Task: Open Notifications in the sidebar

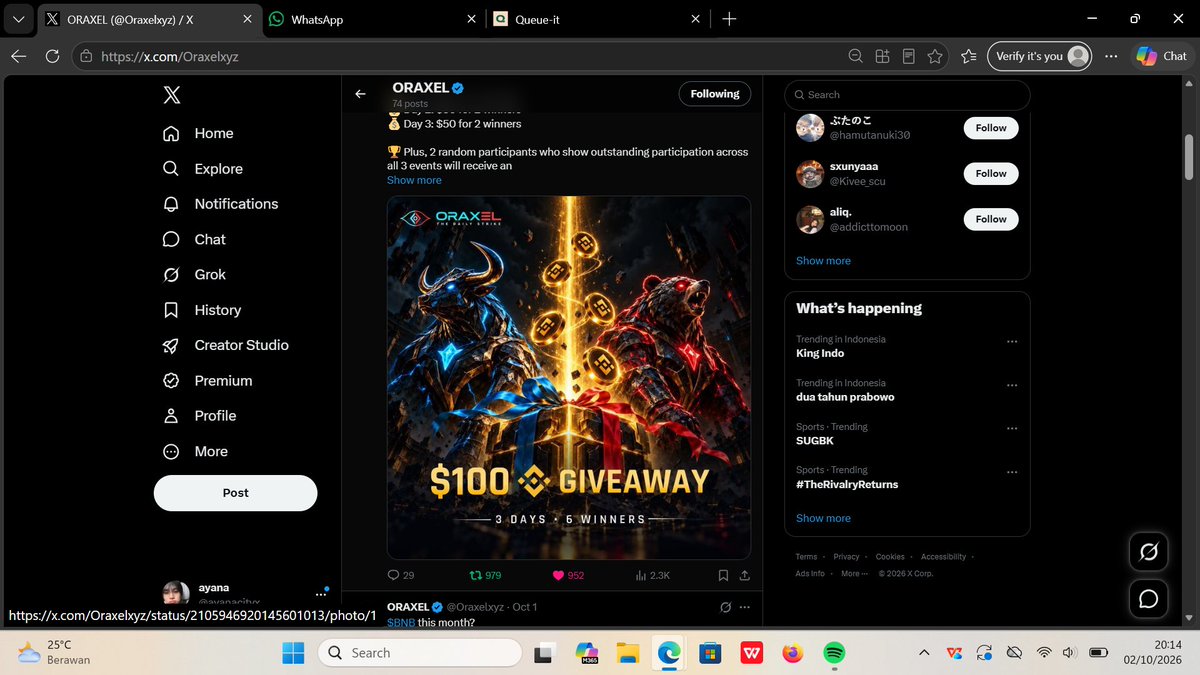Action: click(x=220, y=204)
